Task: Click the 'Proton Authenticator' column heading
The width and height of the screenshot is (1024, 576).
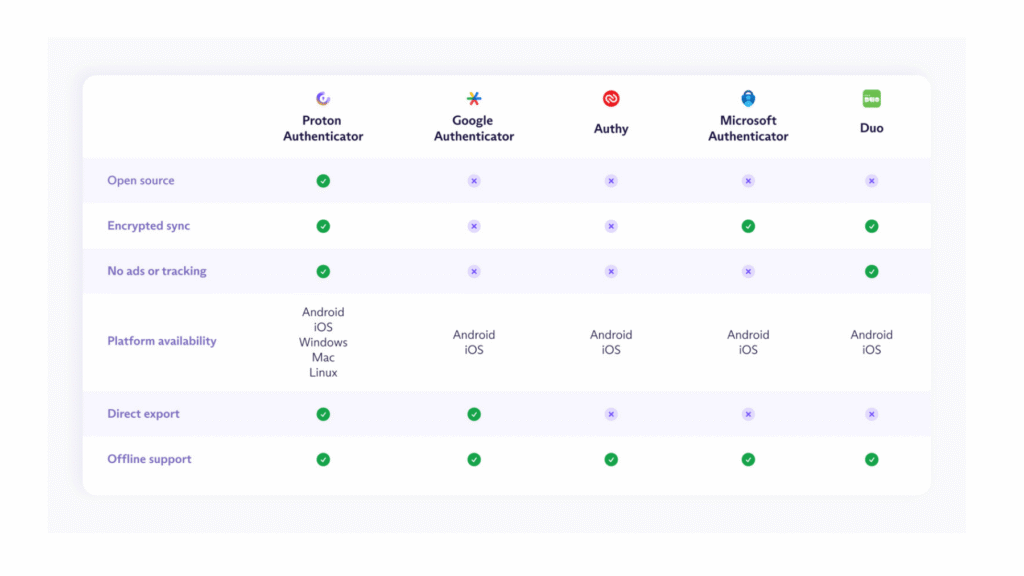Action: [x=323, y=129]
